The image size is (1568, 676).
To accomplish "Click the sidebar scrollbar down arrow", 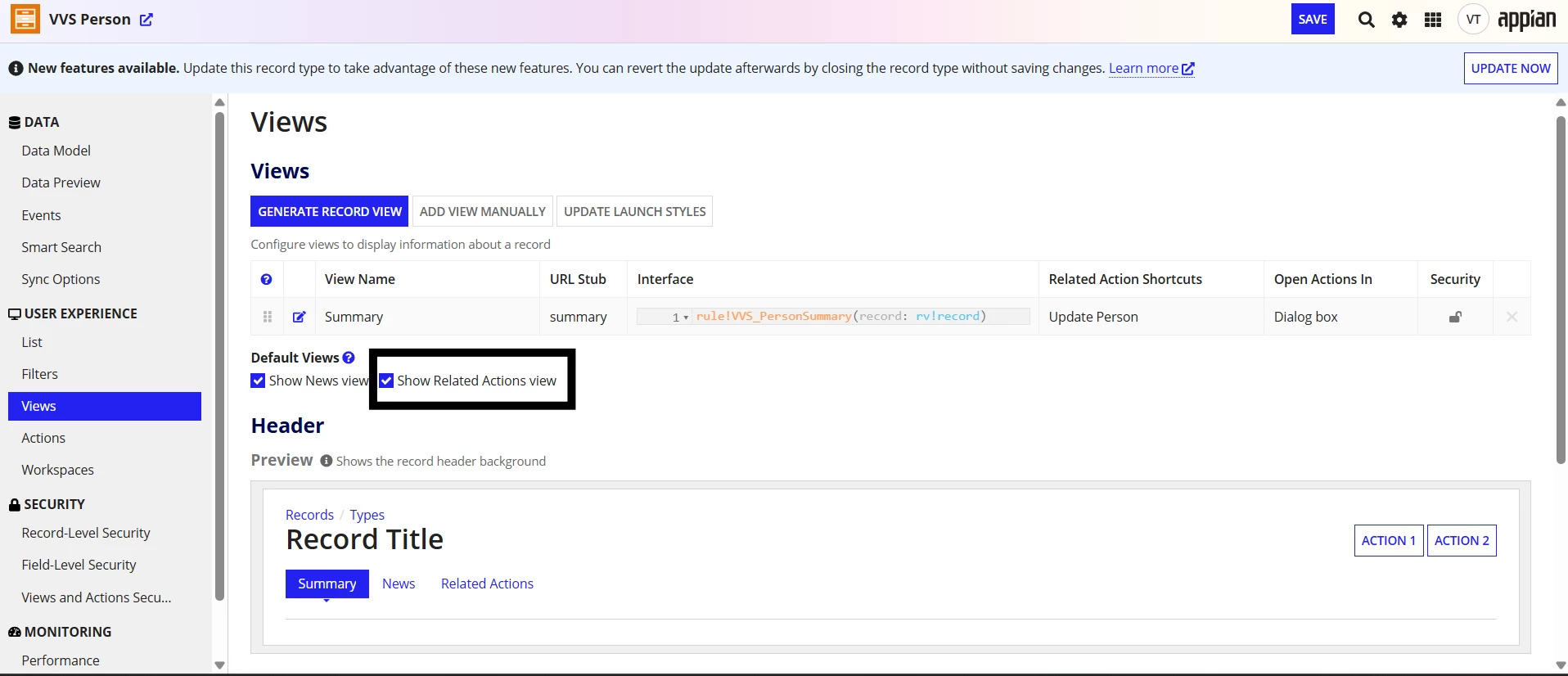I will coord(219,665).
